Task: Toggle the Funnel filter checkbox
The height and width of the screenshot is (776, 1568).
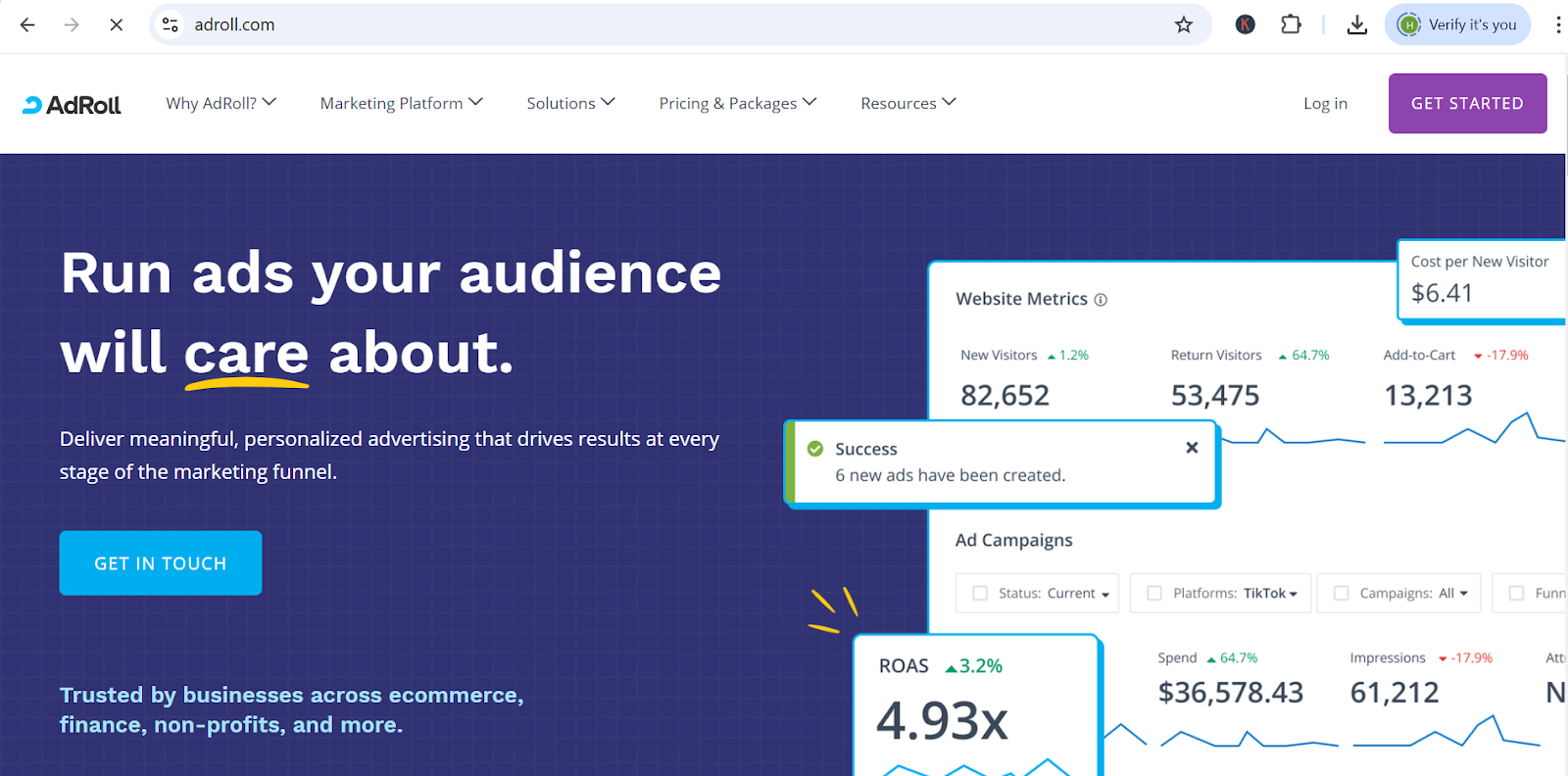Action: (1516, 593)
